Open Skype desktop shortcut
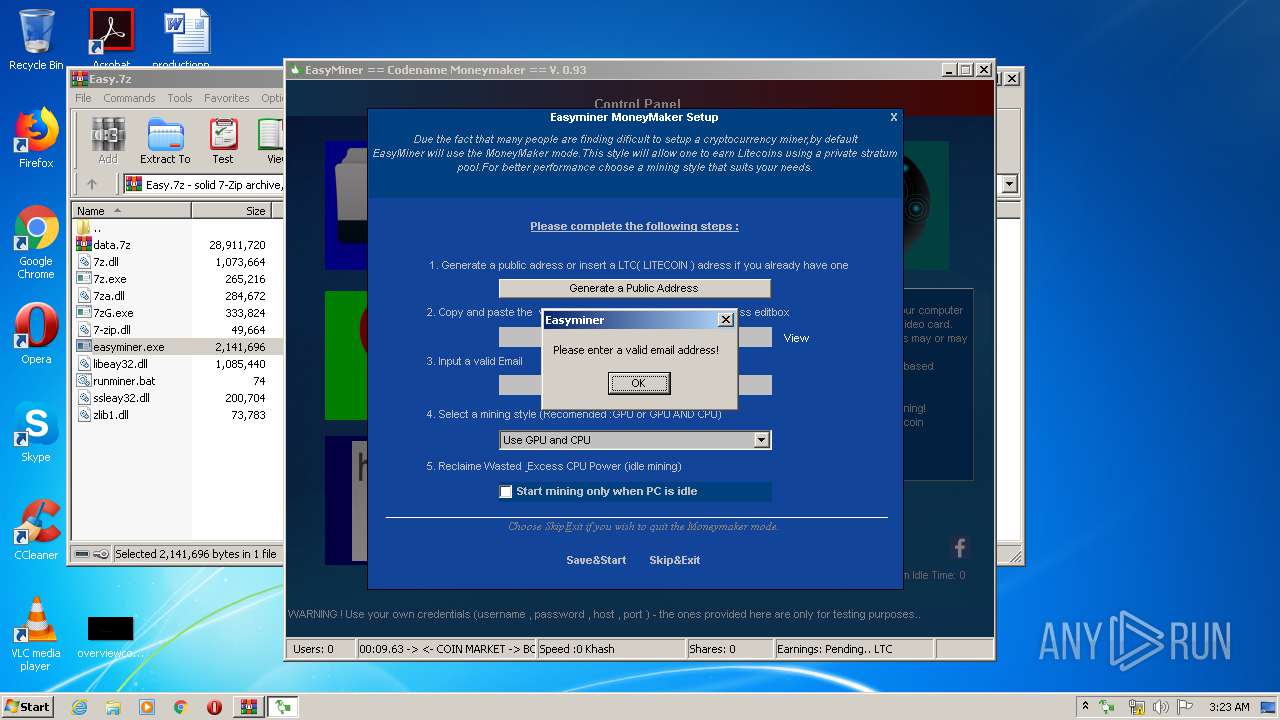 (x=36, y=432)
